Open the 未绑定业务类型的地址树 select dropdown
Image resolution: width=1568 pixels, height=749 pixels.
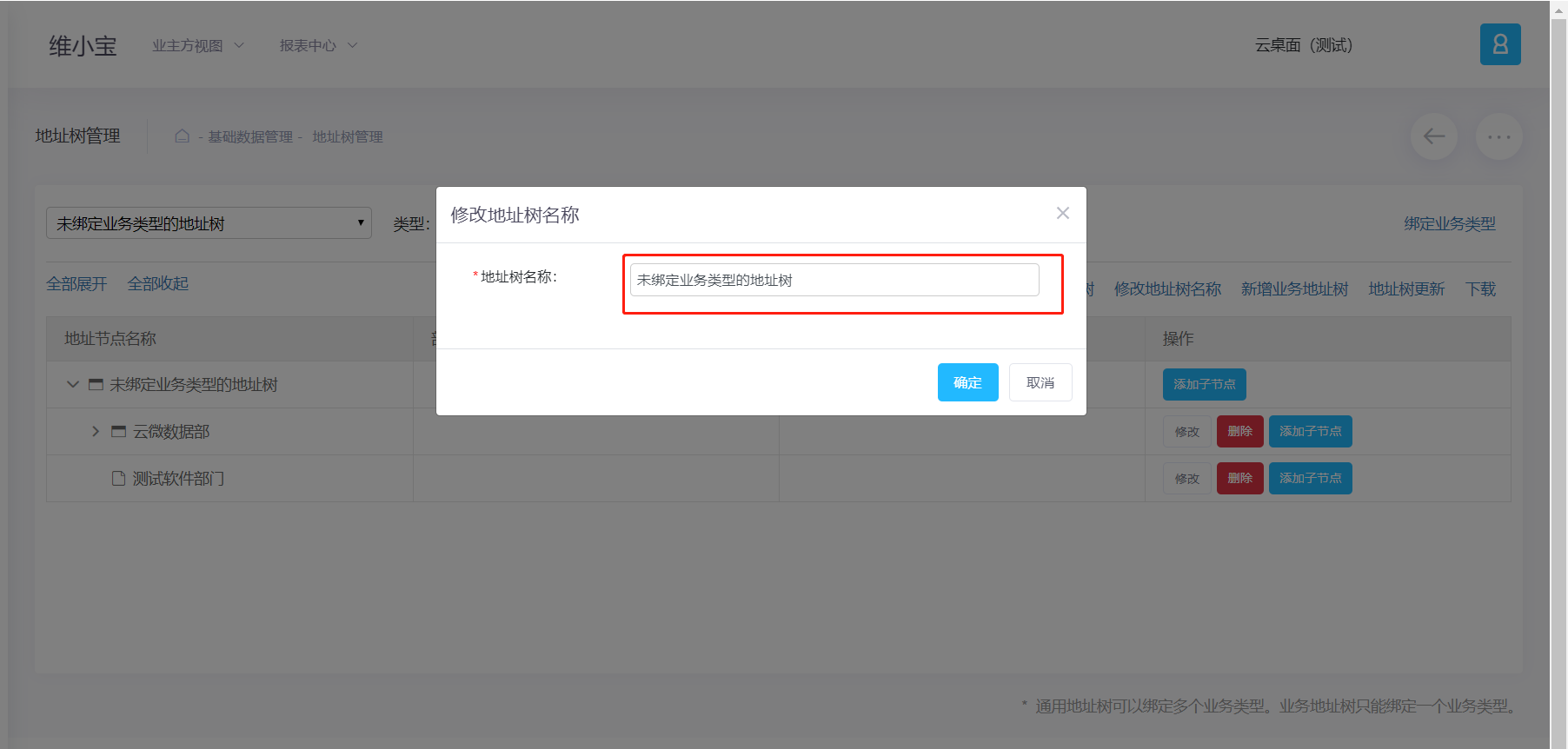[x=209, y=223]
